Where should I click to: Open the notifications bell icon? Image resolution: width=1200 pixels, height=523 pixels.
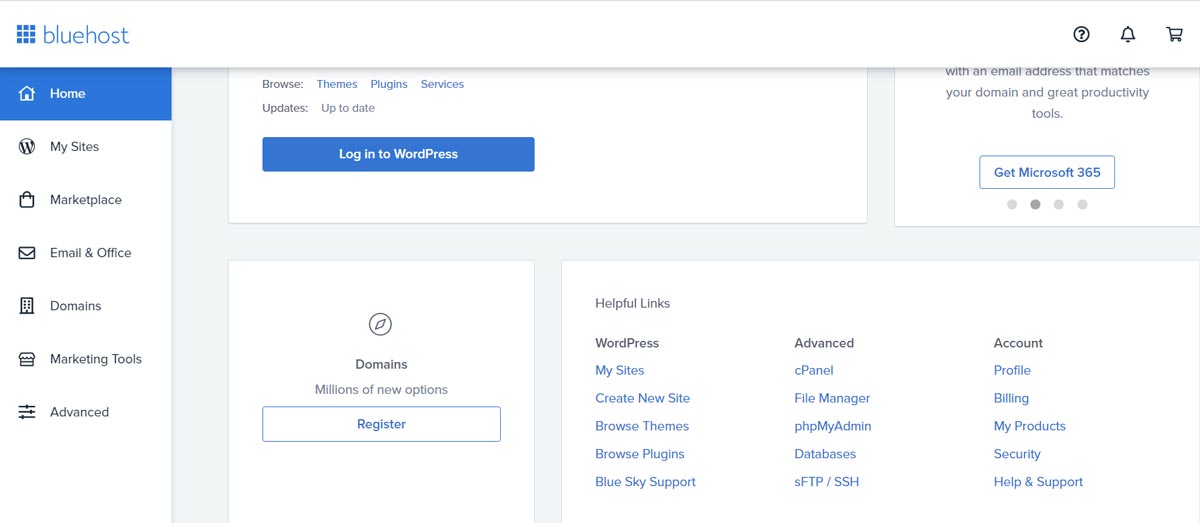click(x=1128, y=34)
